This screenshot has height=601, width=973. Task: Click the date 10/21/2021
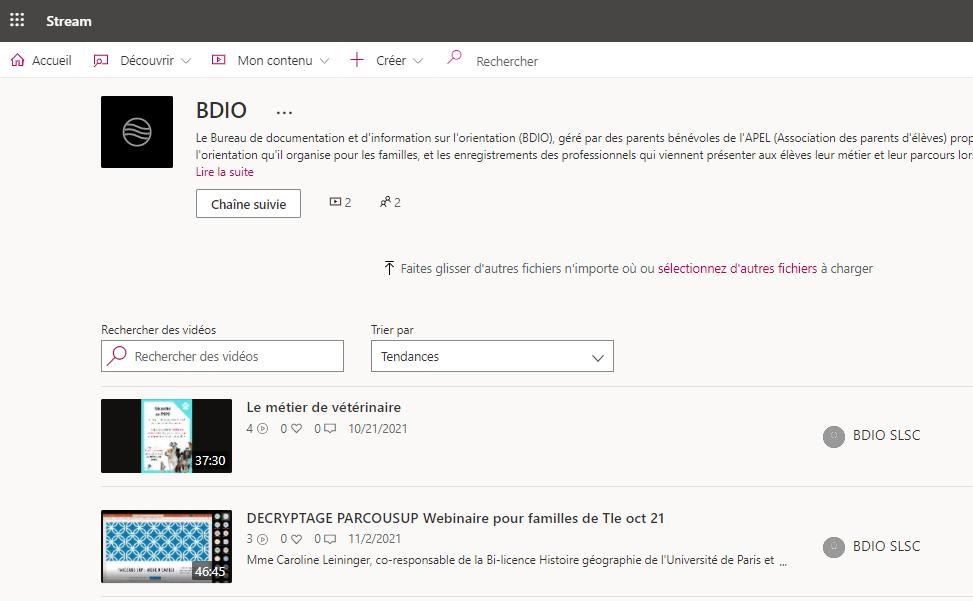tap(378, 429)
